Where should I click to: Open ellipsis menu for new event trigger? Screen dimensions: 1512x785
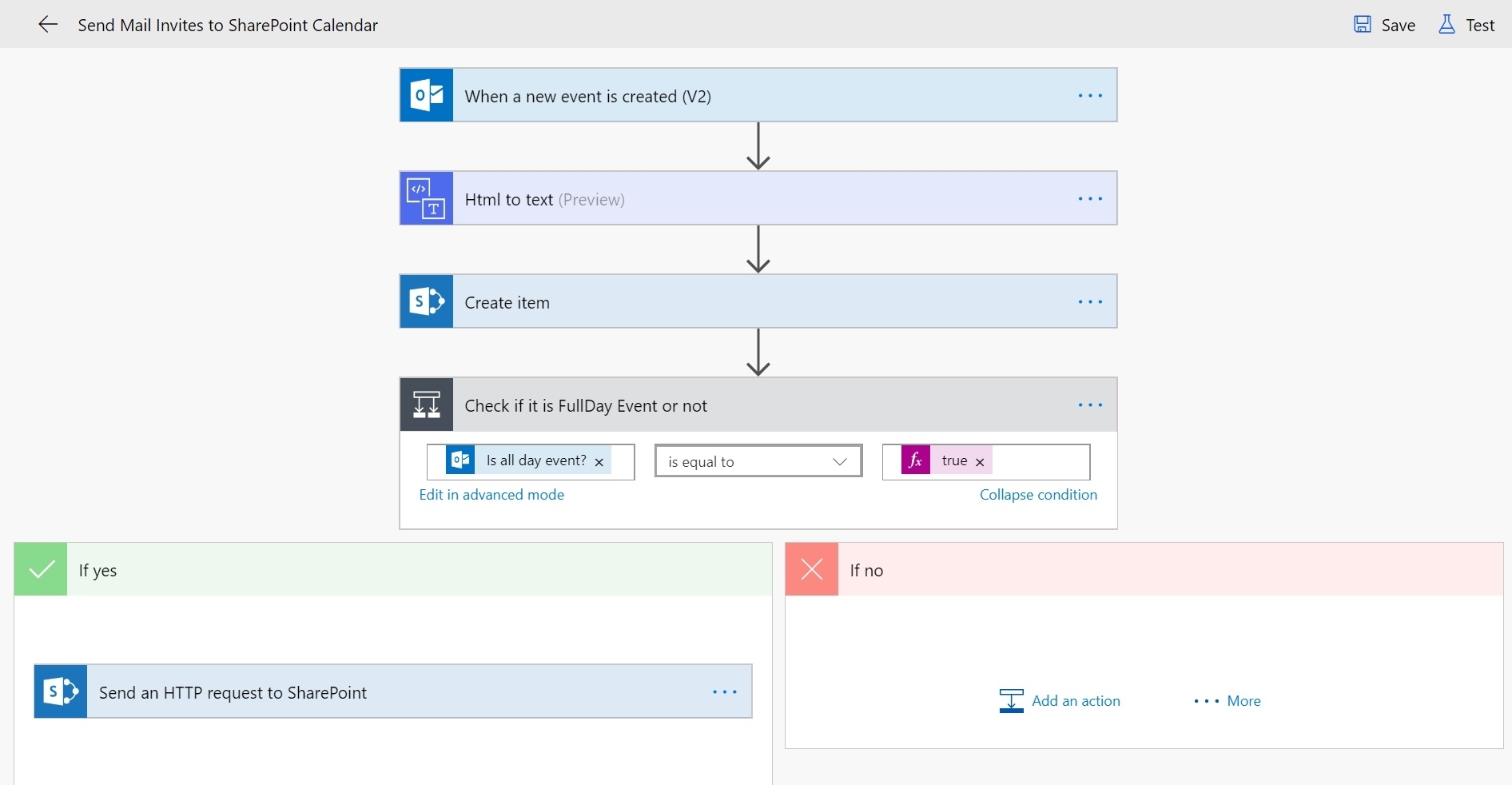(1090, 96)
